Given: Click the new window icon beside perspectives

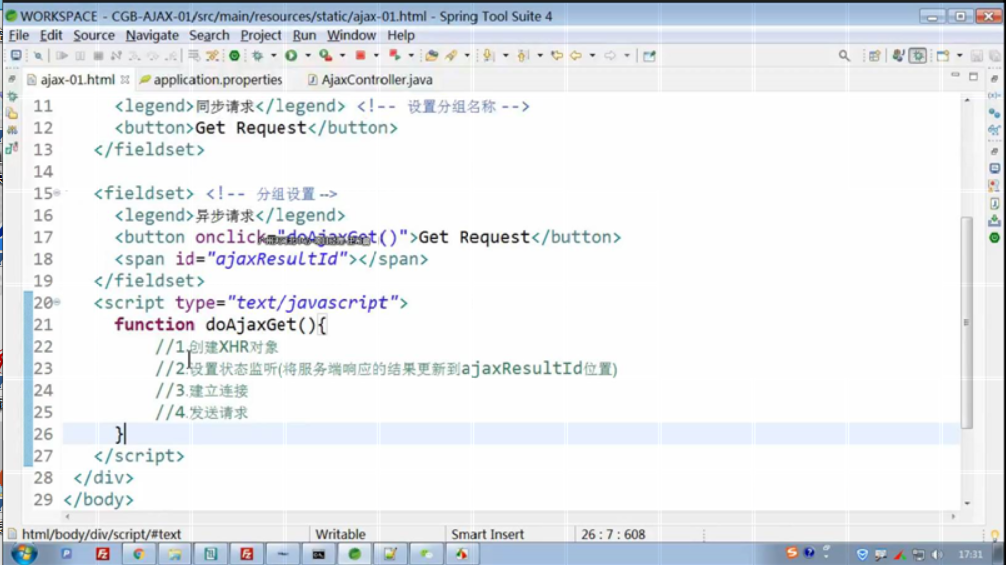Looking at the screenshot, I should click(x=943, y=56).
